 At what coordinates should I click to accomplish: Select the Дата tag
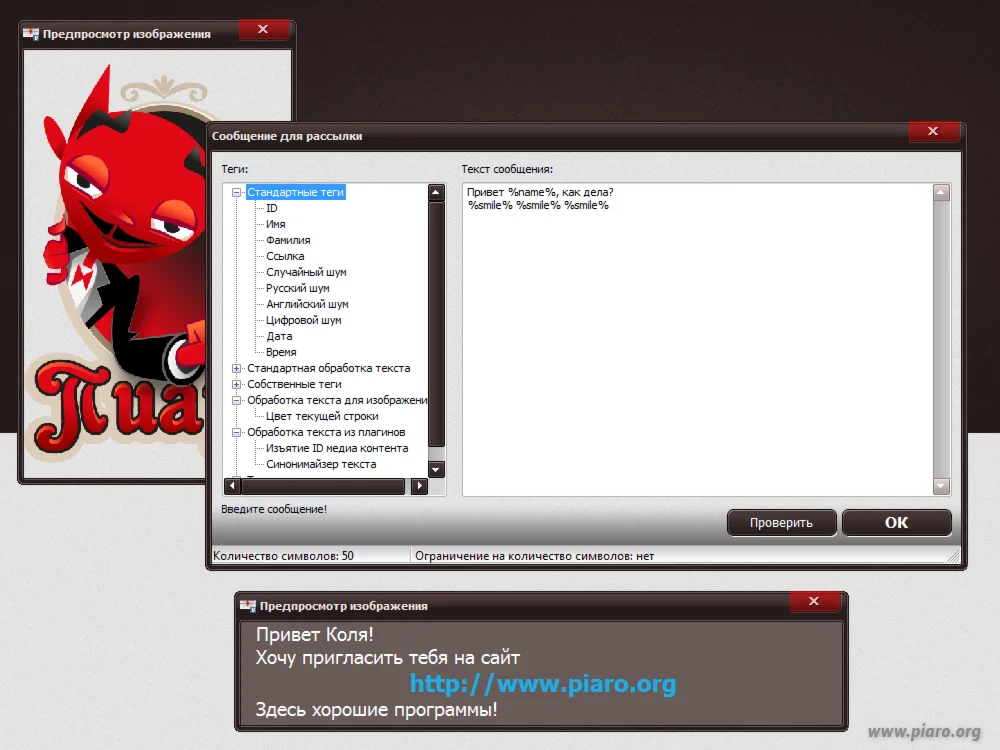tap(279, 336)
